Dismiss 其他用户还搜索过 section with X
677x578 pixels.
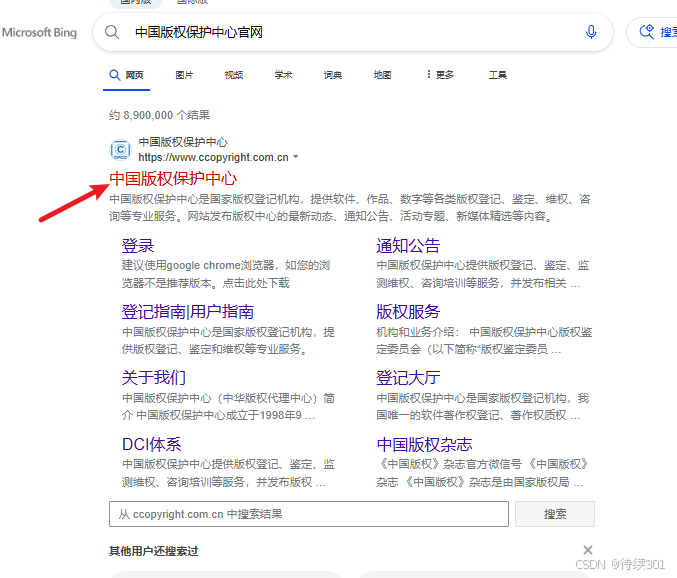pos(588,550)
